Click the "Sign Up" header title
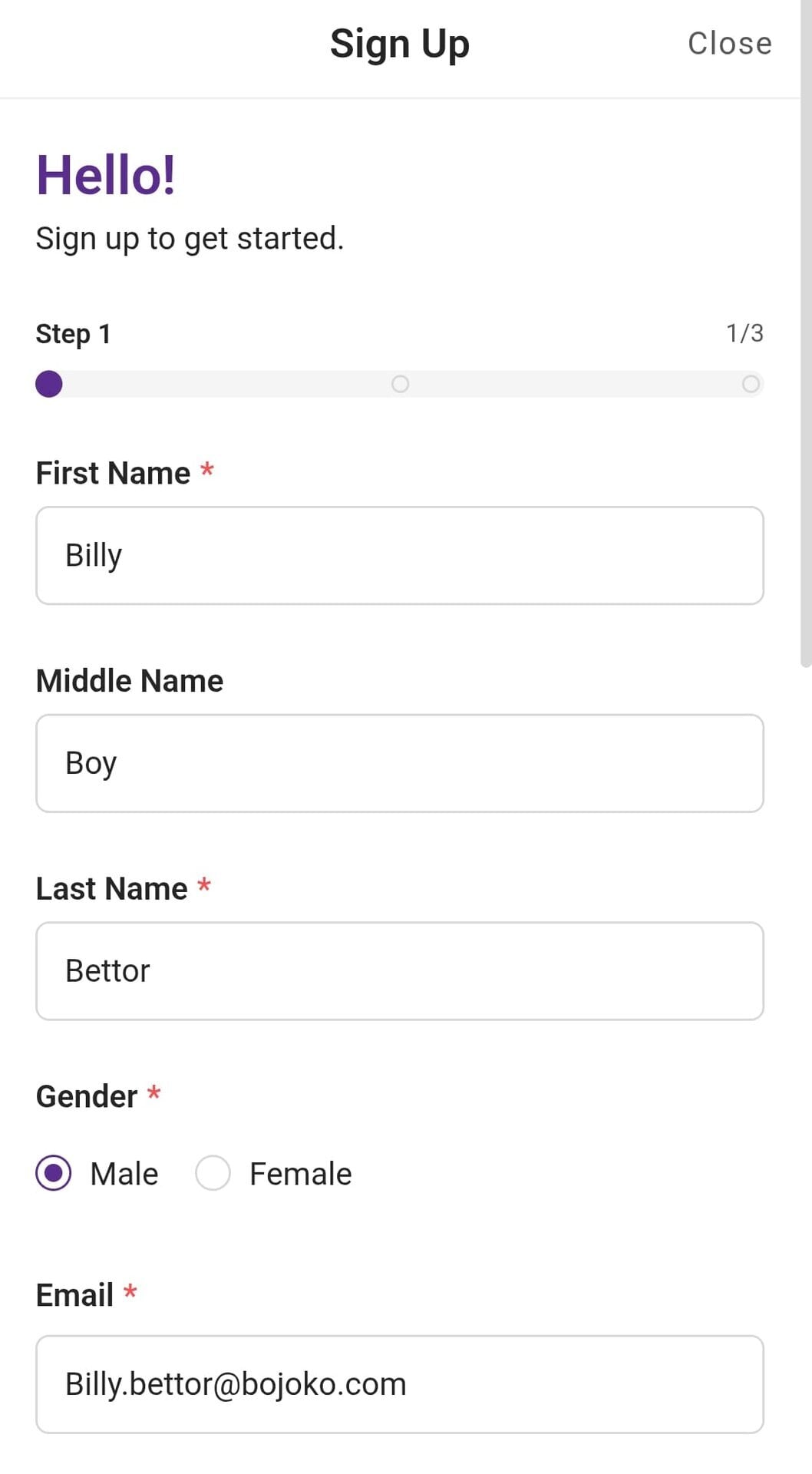 coord(399,44)
